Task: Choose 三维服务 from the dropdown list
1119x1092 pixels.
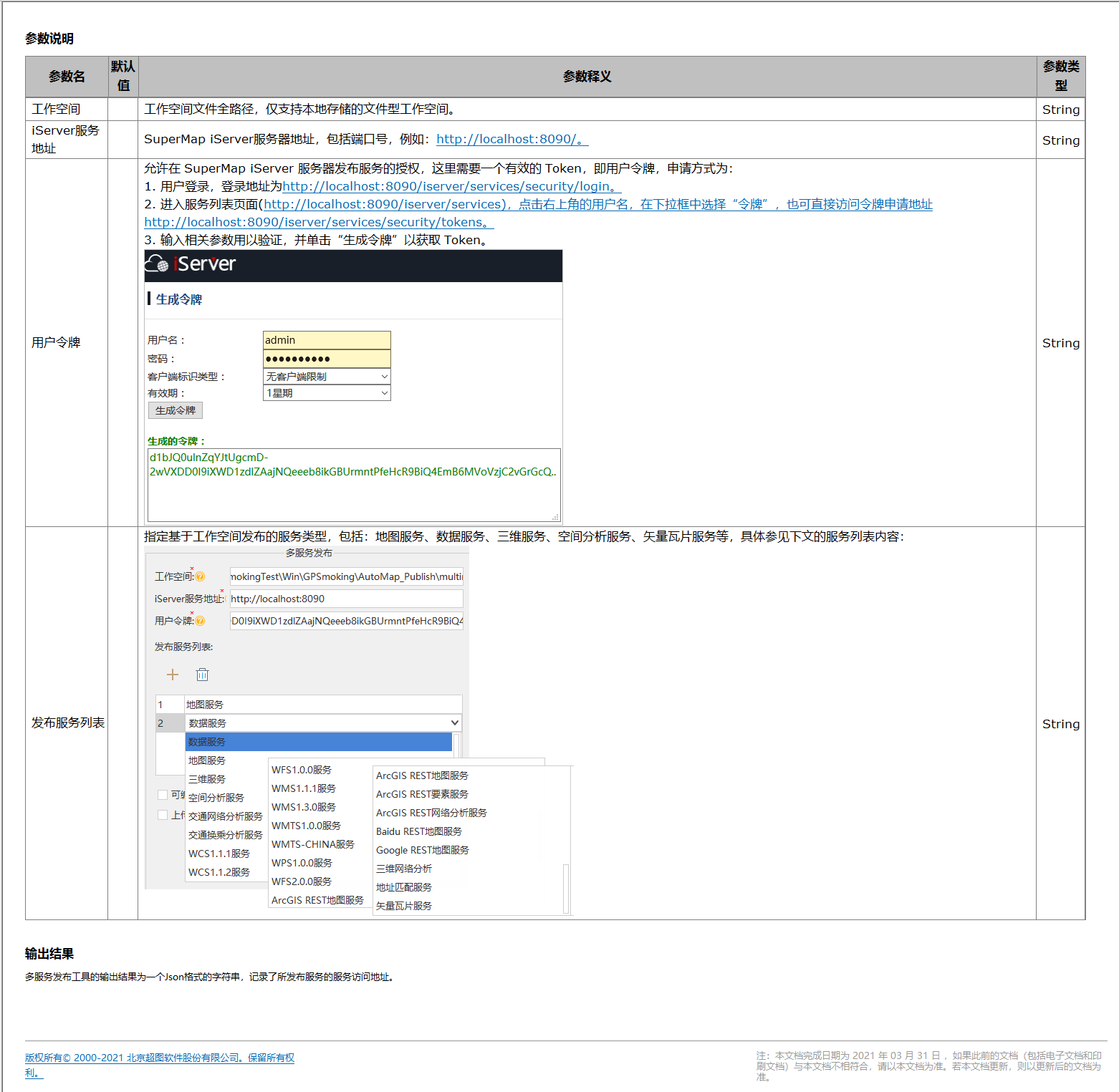Action: click(x=207, y=779)
